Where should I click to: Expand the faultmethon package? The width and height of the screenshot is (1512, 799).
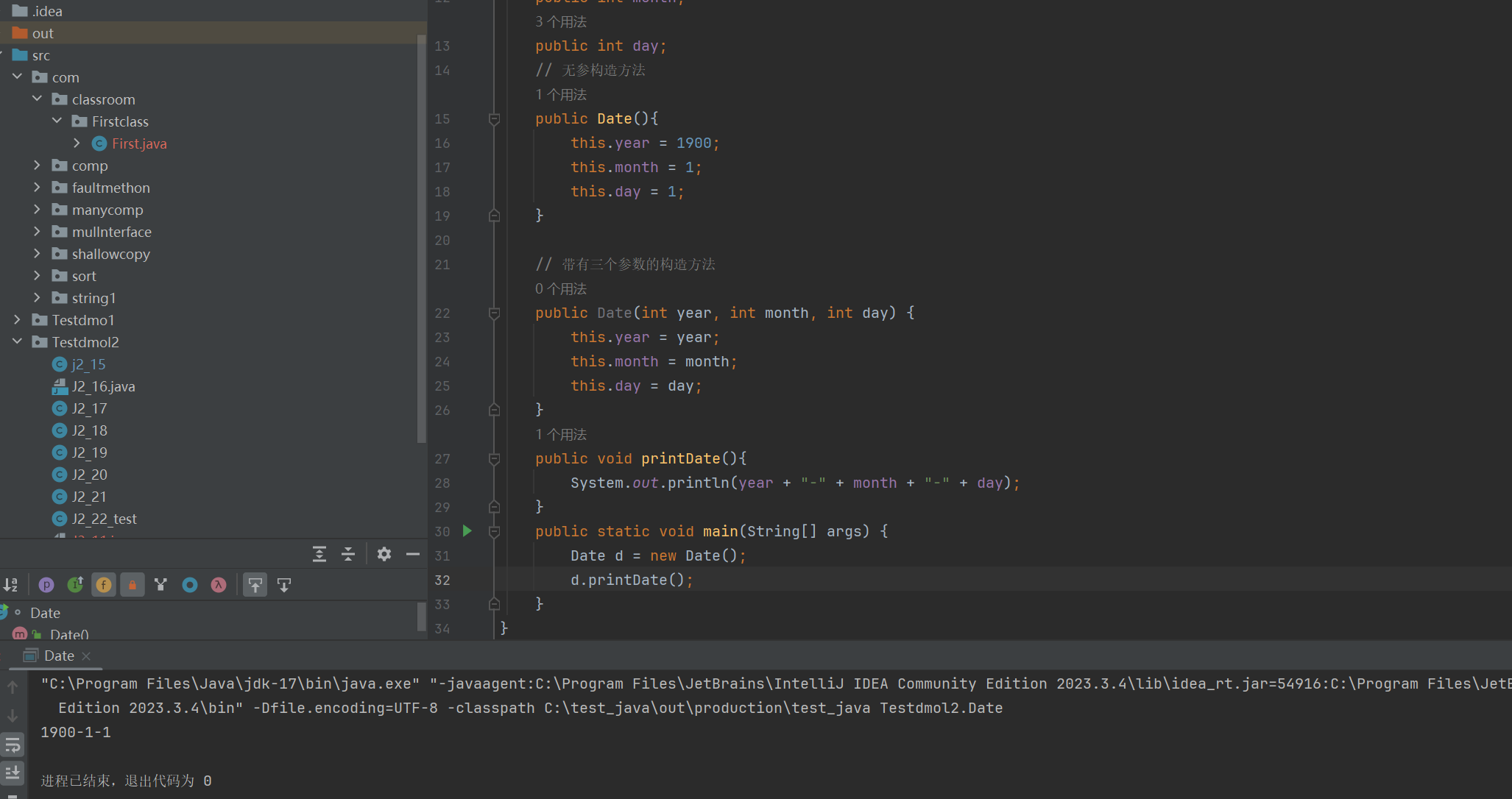[37, 188]
